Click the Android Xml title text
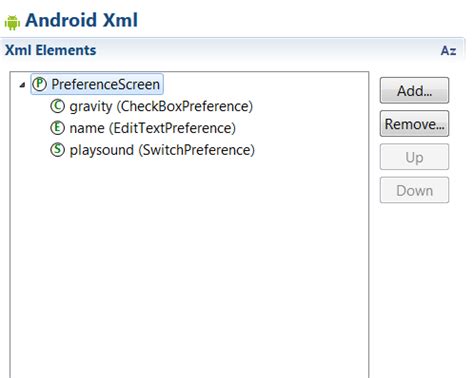 (82, 20)
